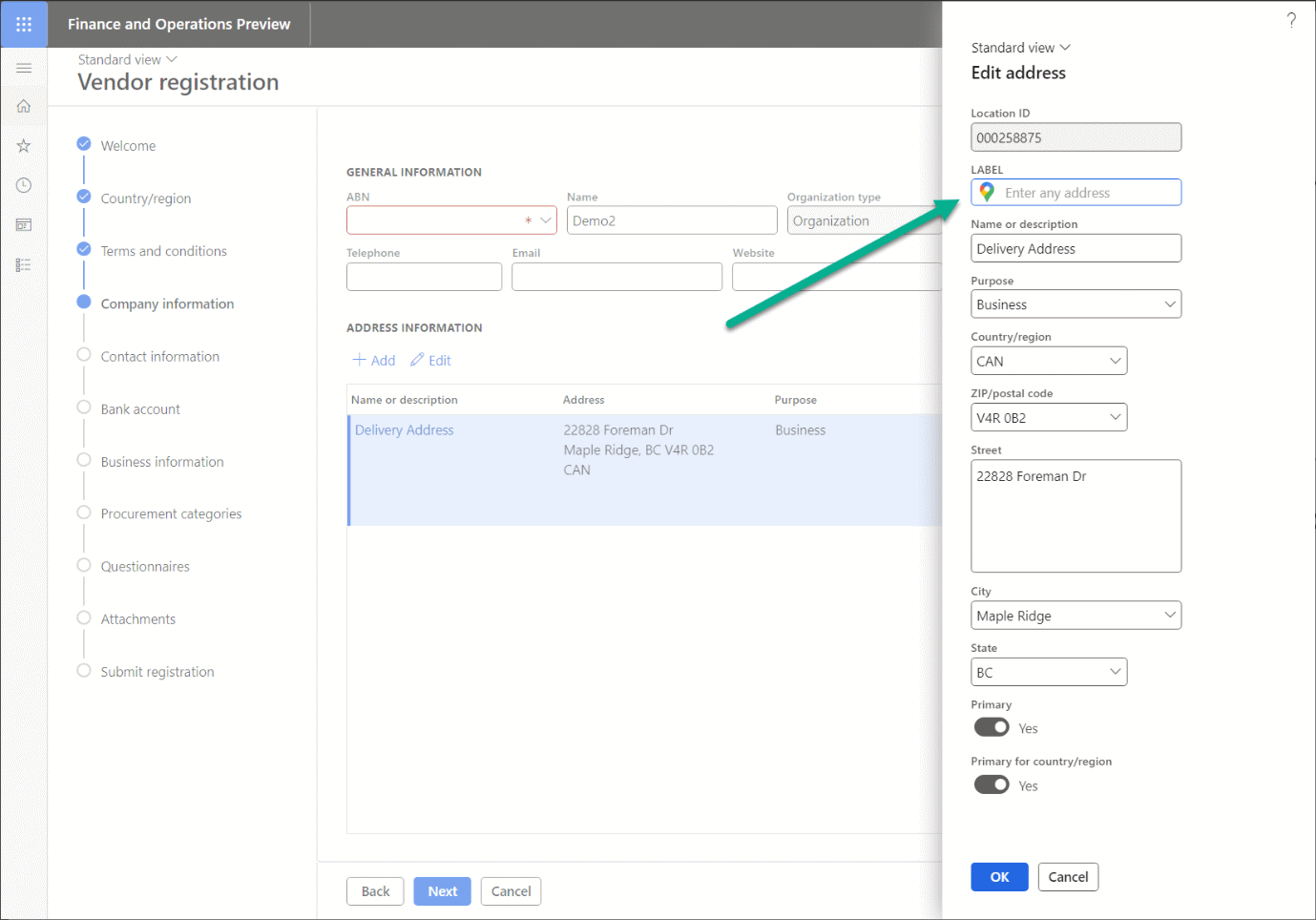Go to Procurement categories step
This screenshot has height=920, width=1316.
[x=171, y=513]
